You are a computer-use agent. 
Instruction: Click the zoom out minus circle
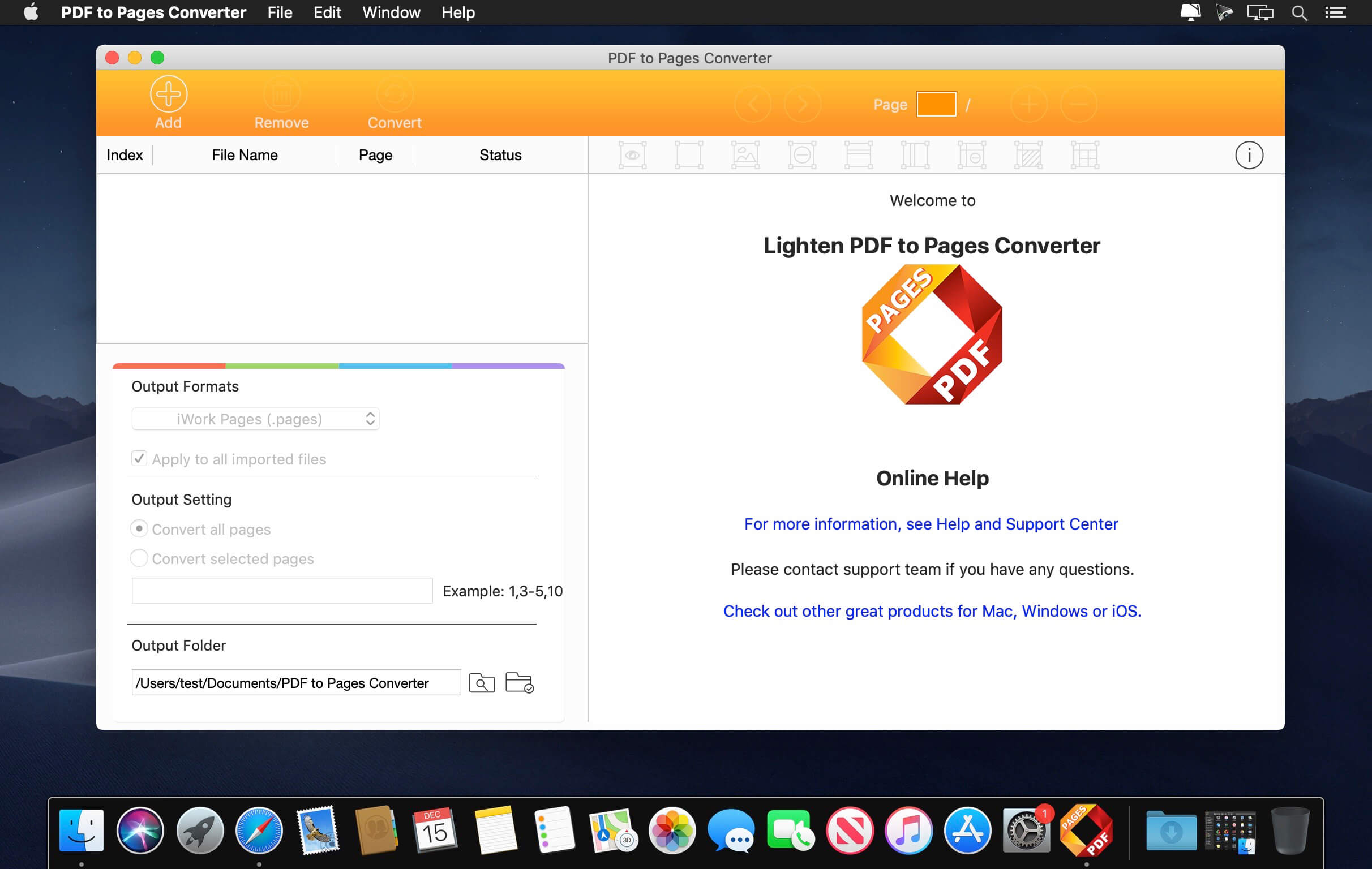1079,104
